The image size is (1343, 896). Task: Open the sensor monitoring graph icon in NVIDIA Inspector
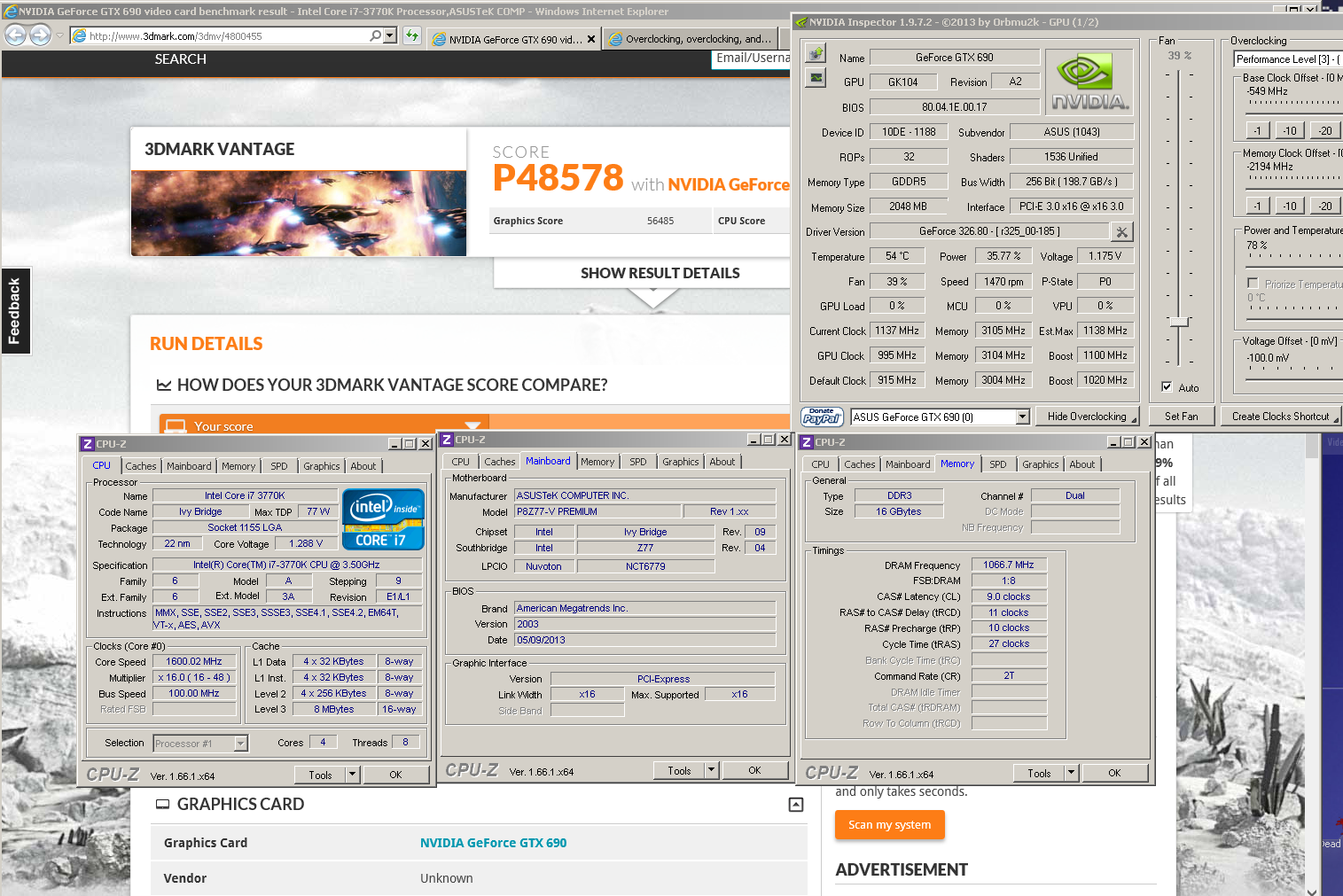tap(816, 78)
